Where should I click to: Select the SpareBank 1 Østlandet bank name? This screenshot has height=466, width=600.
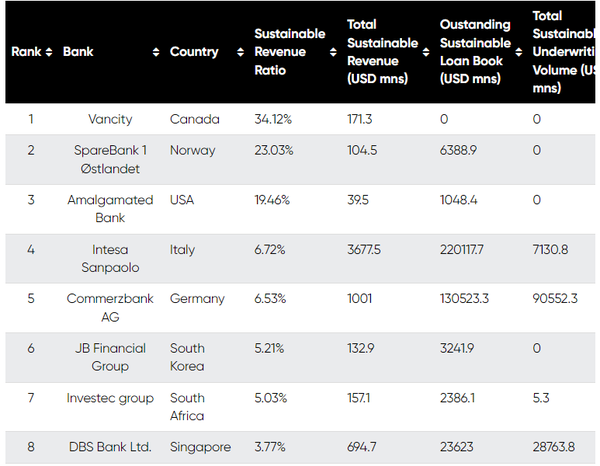pos(110,159)
